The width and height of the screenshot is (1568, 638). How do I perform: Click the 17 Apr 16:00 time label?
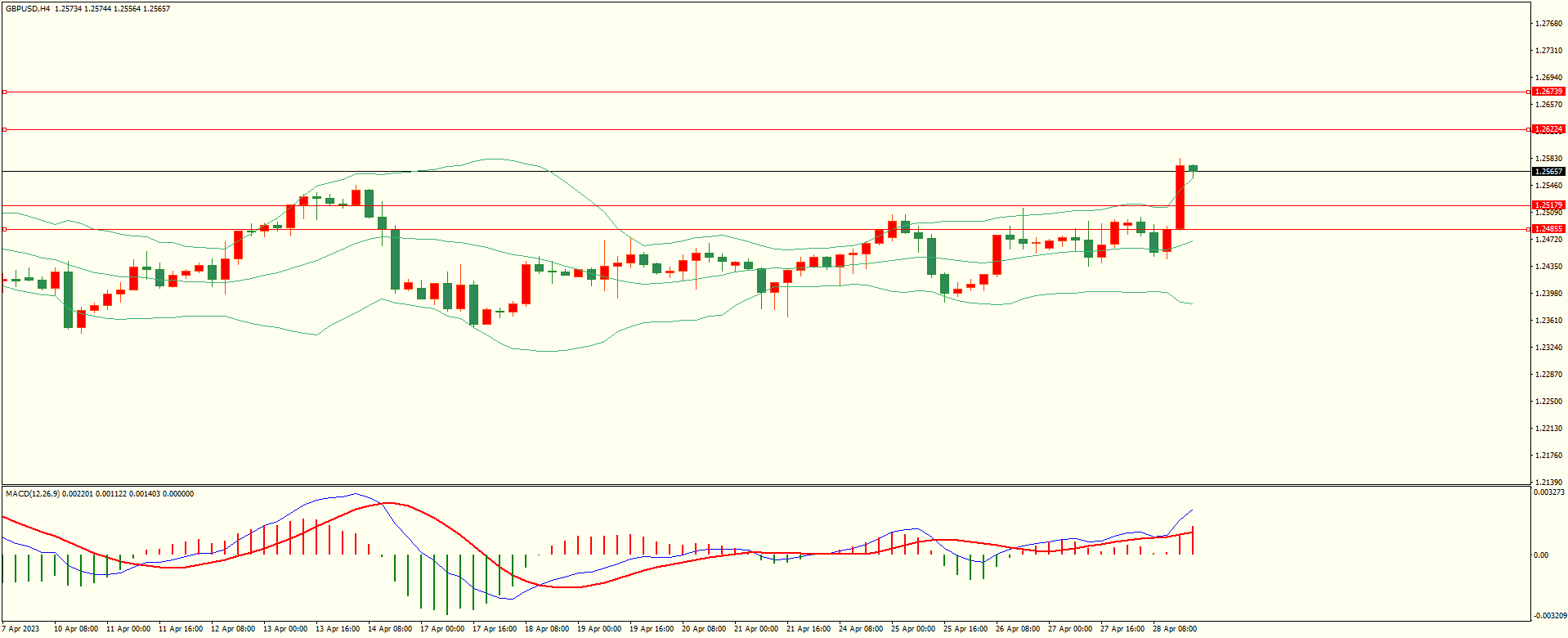click(x=495, y=629)
